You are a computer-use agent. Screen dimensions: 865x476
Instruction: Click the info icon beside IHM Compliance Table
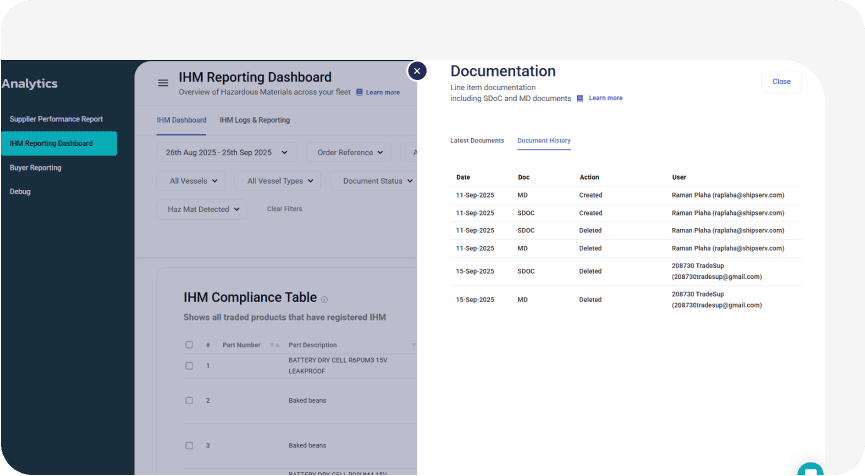324,299
